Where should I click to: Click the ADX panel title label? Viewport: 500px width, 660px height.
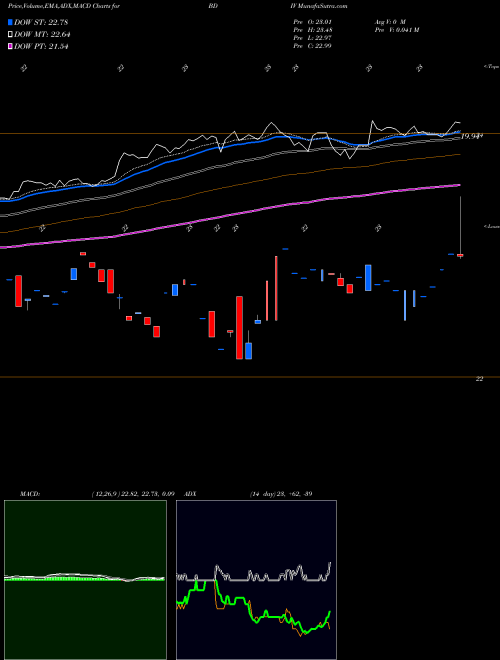(190, 494)
